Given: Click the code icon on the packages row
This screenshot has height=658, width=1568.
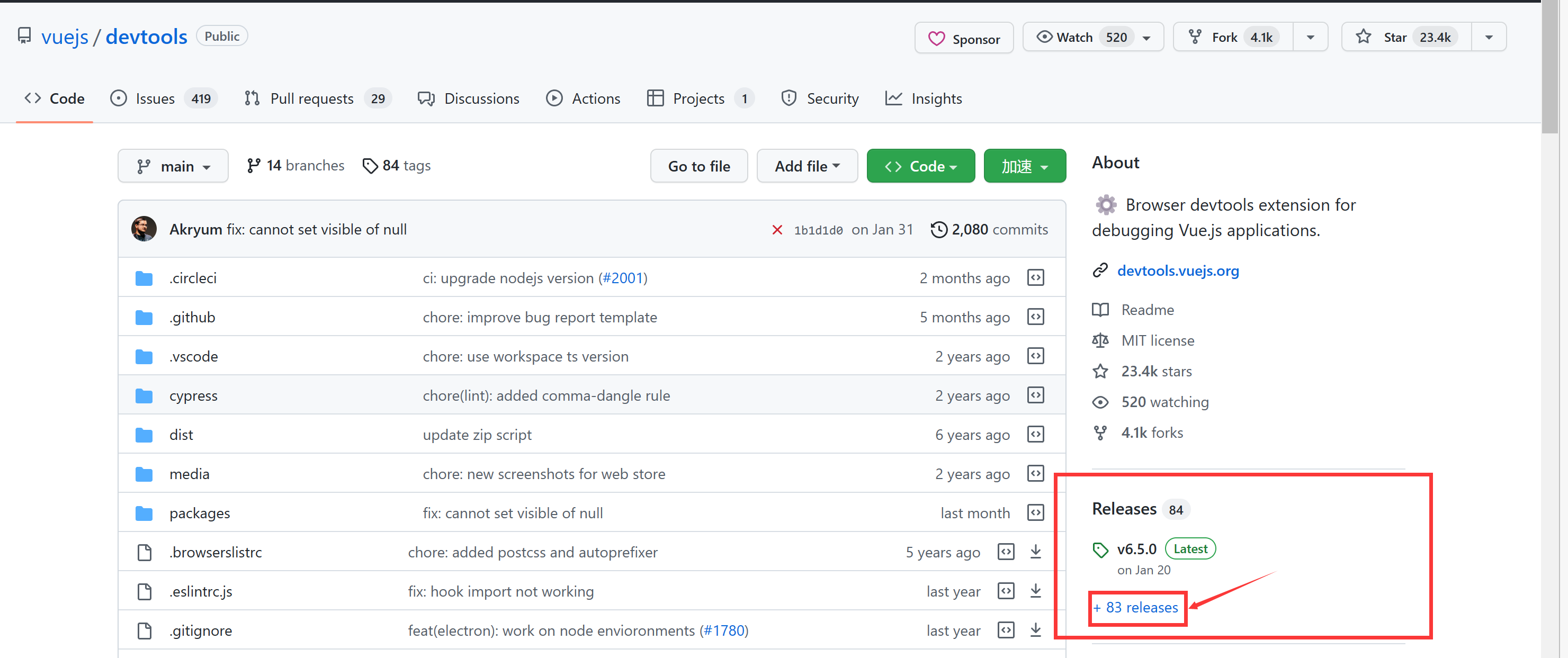Looking at the screenshot, I should coord(1035,512).
